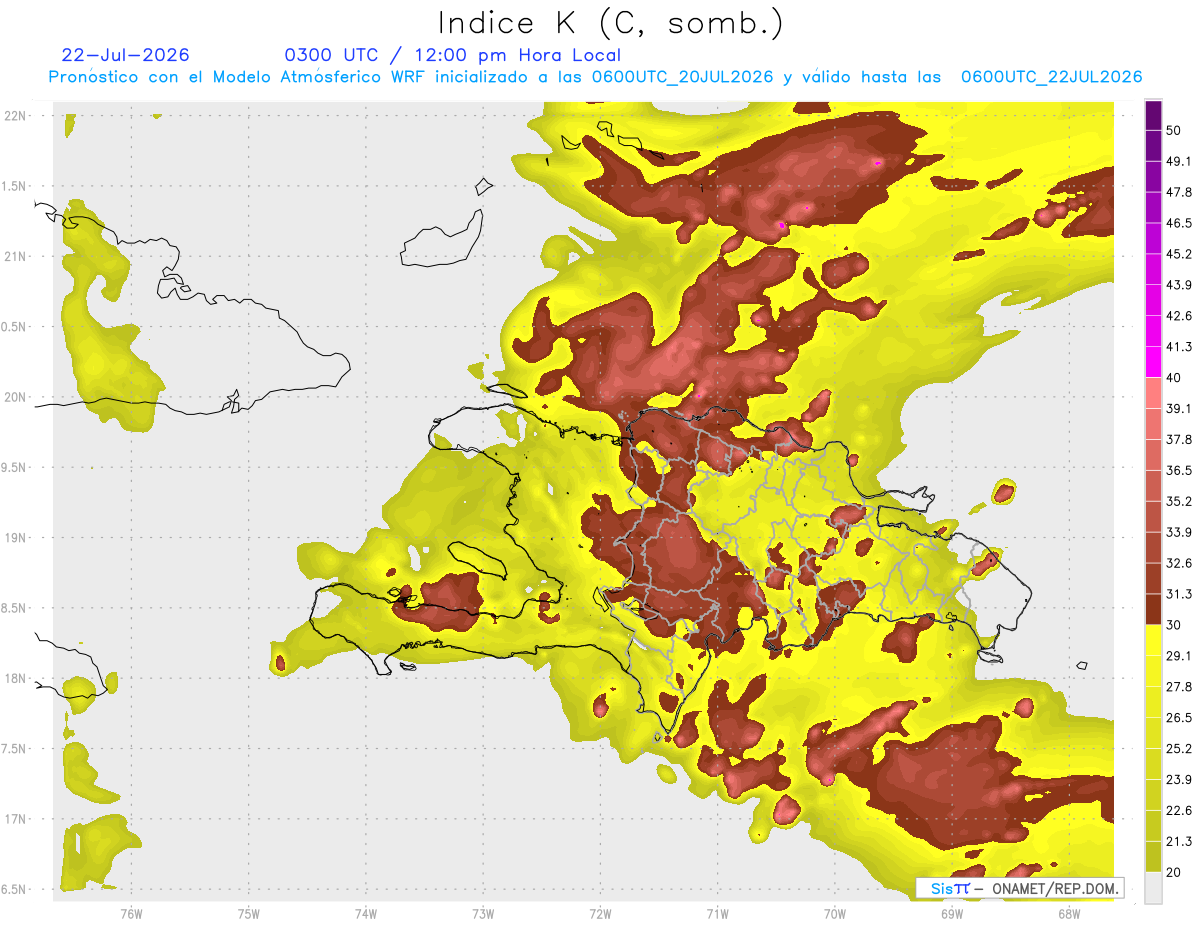Click the latitude axis label '8.5N'

pos(15,609)
